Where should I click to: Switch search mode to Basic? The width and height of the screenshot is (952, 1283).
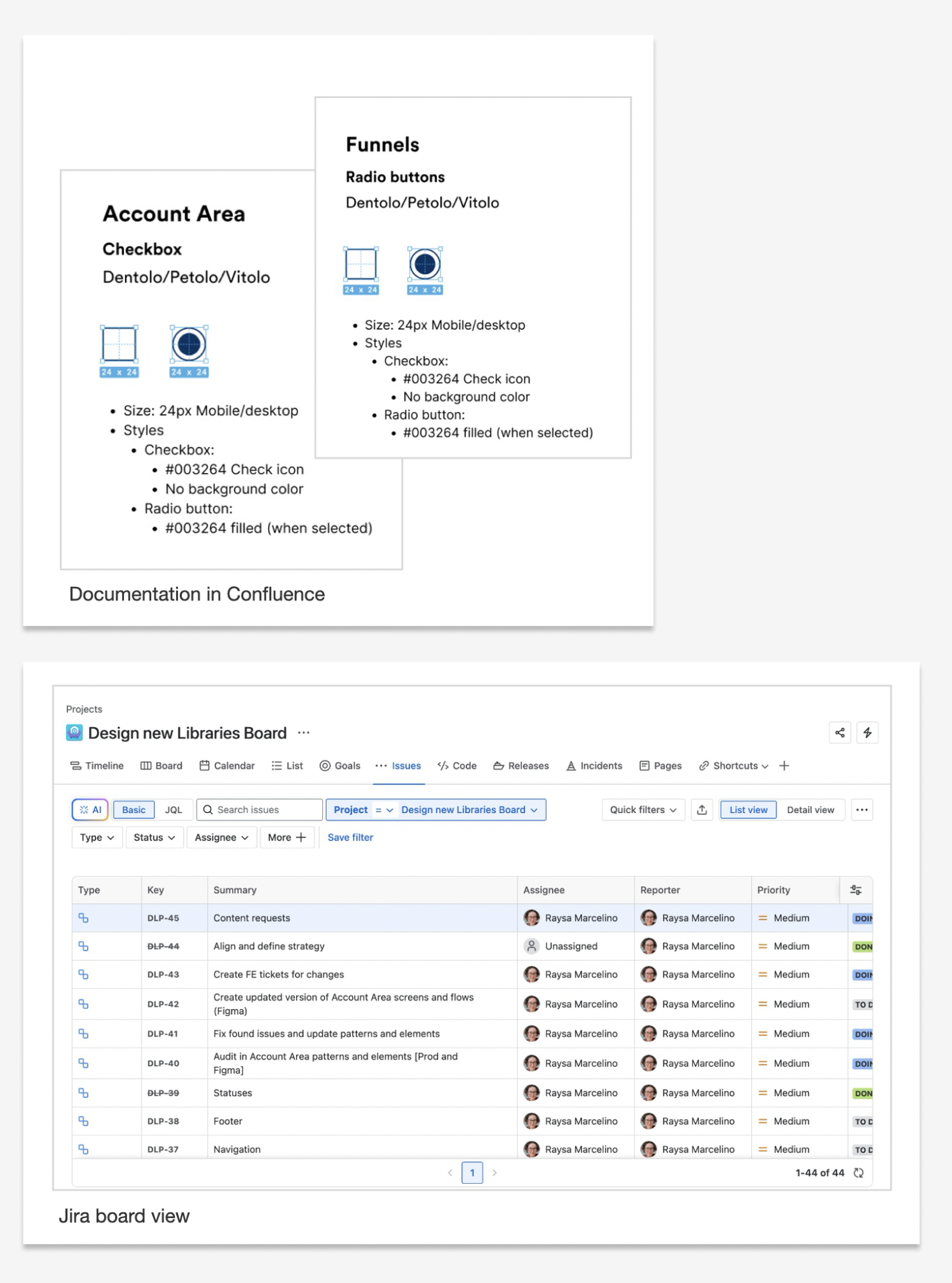(133, 809)
